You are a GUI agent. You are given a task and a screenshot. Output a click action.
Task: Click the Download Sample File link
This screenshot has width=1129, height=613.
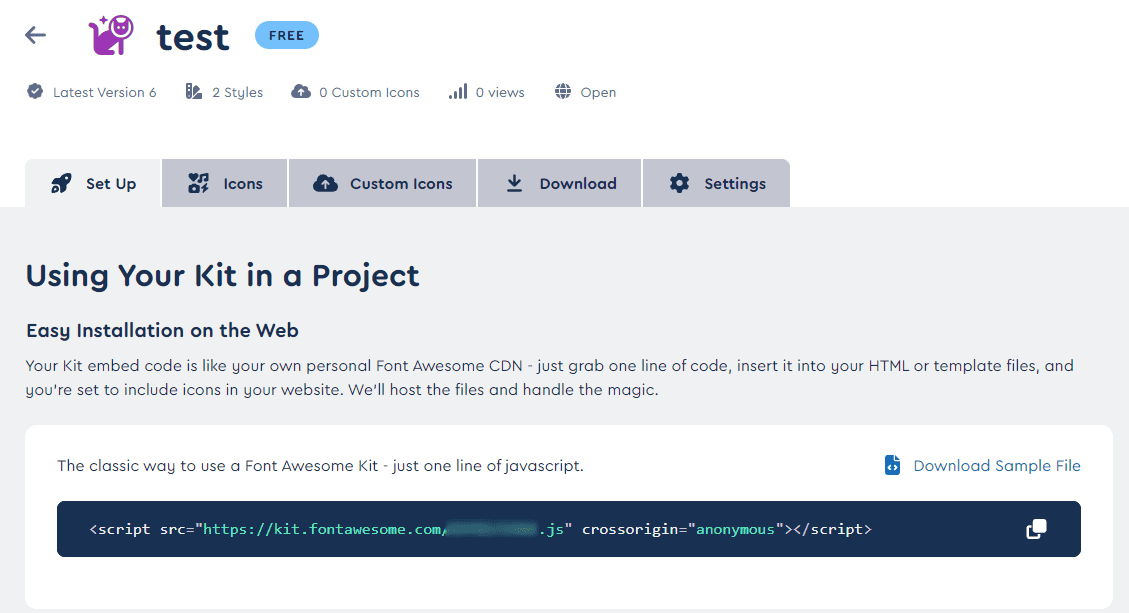coord(997,466)
